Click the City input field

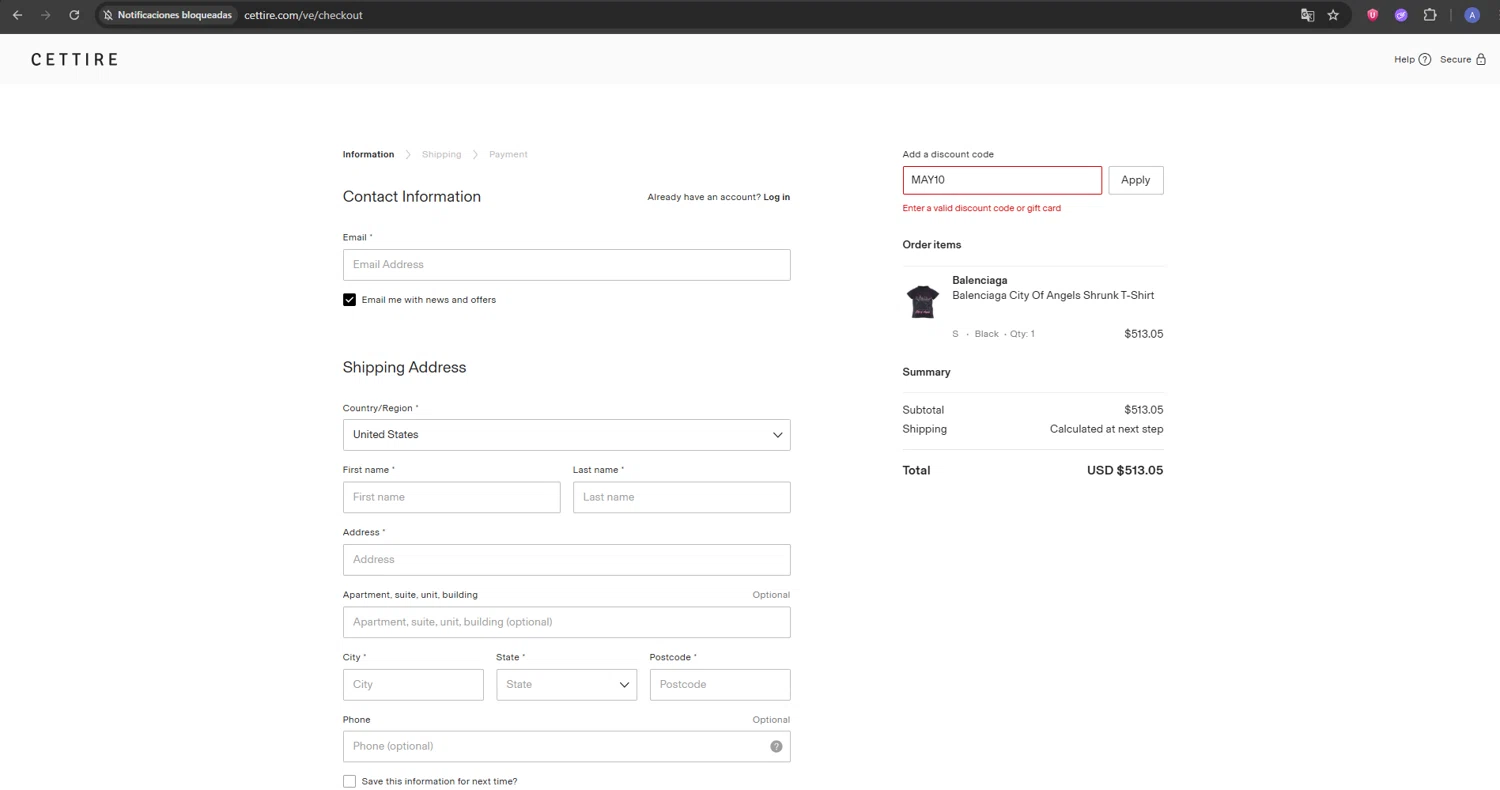[413, 685]
